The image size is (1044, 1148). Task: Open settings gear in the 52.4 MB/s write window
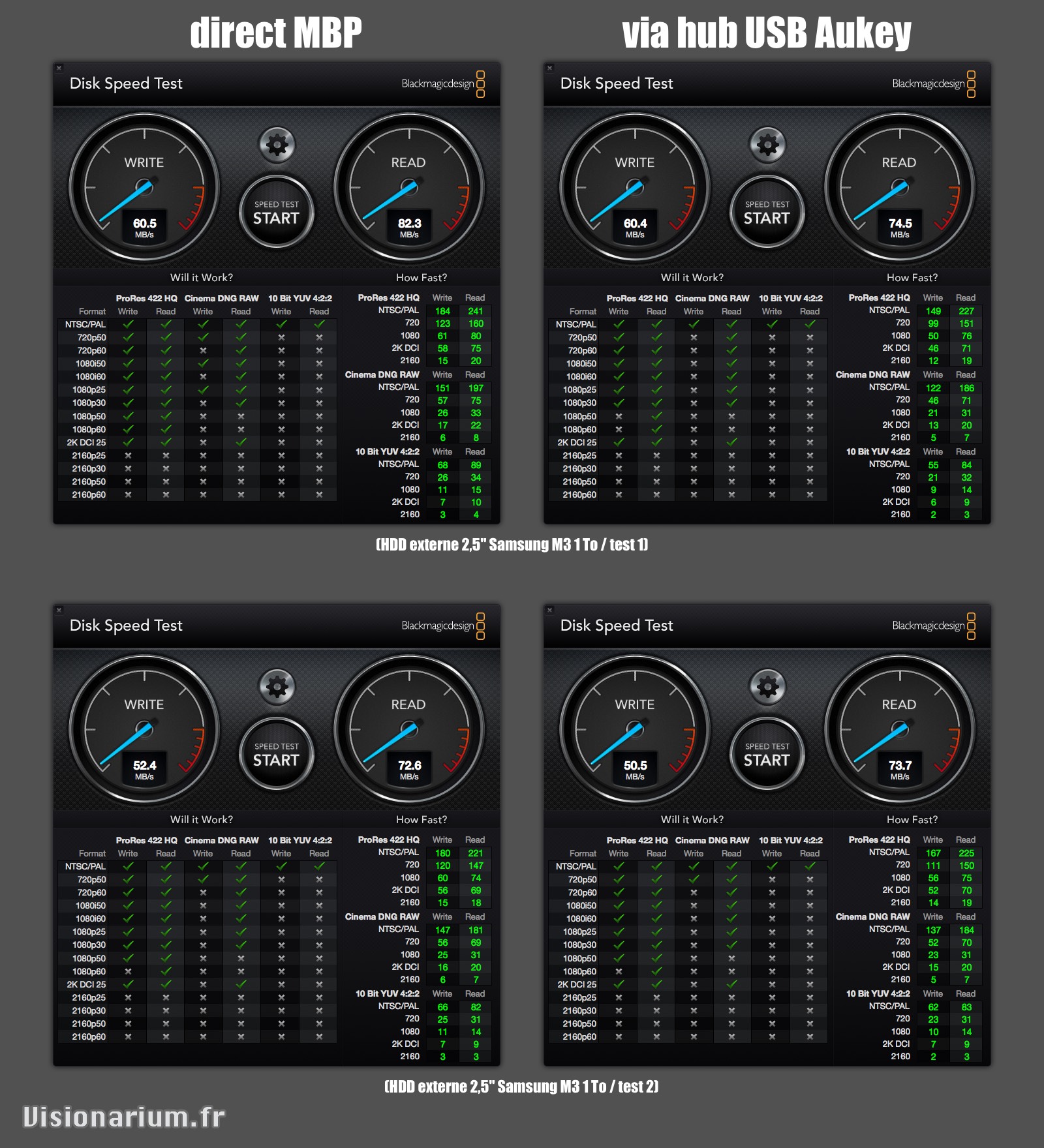277,687
